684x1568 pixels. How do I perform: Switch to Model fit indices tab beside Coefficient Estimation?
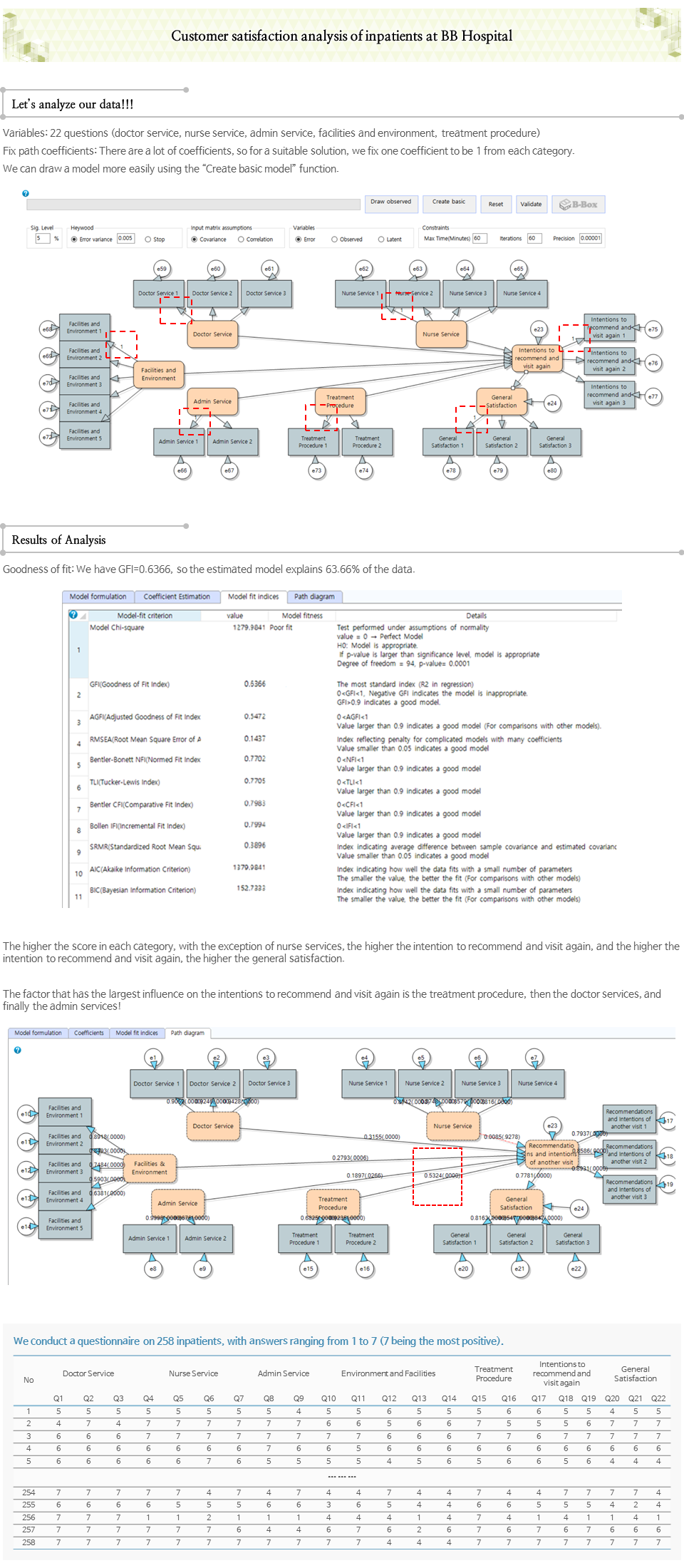click(x=253, y=597)
